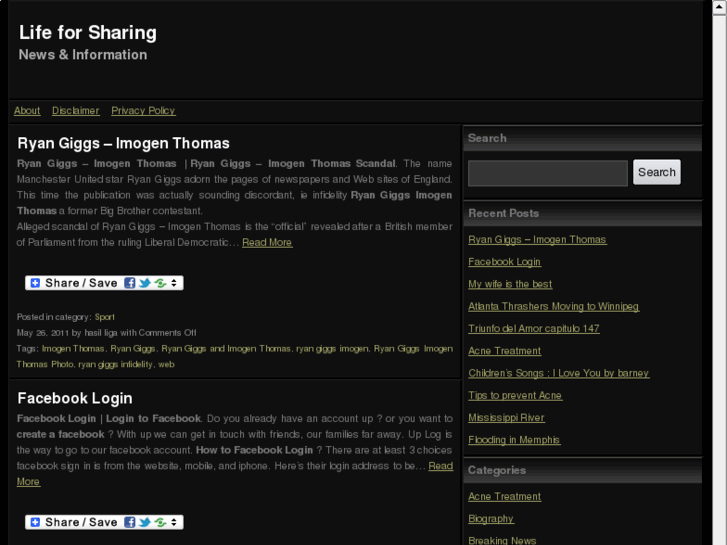Select the ryan giggs infidelity tag
This screenshot has height=545, width=727.
pyautogui.click(x=115, y=364)
